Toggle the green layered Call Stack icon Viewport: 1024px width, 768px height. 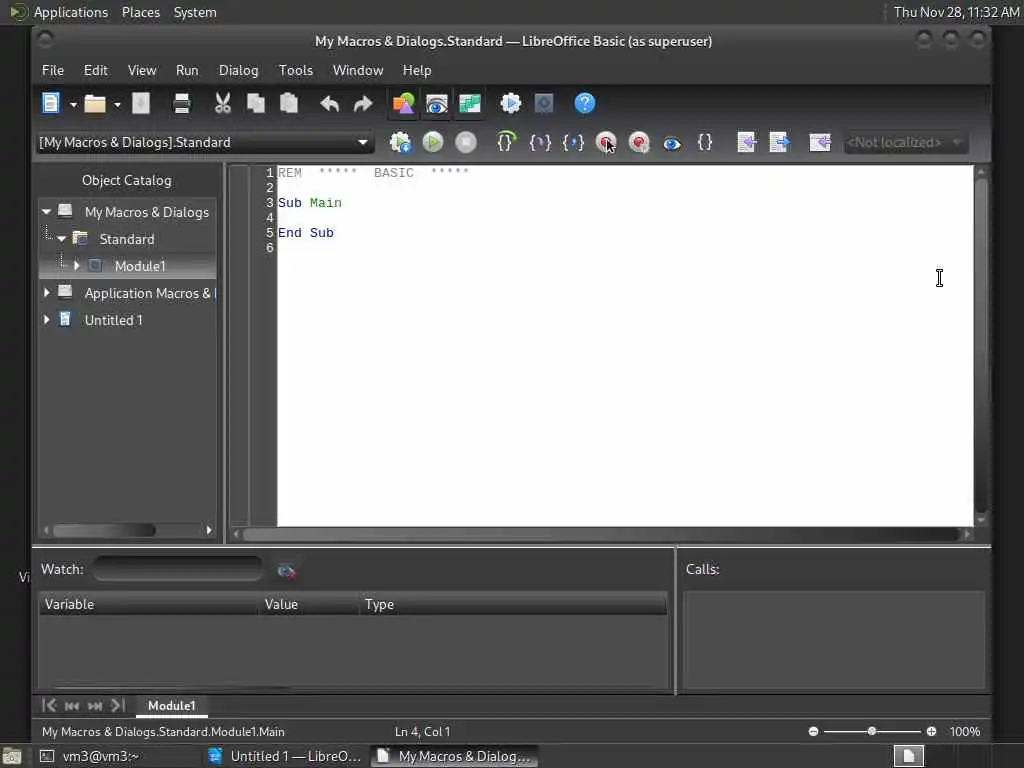tap(470, 103)
